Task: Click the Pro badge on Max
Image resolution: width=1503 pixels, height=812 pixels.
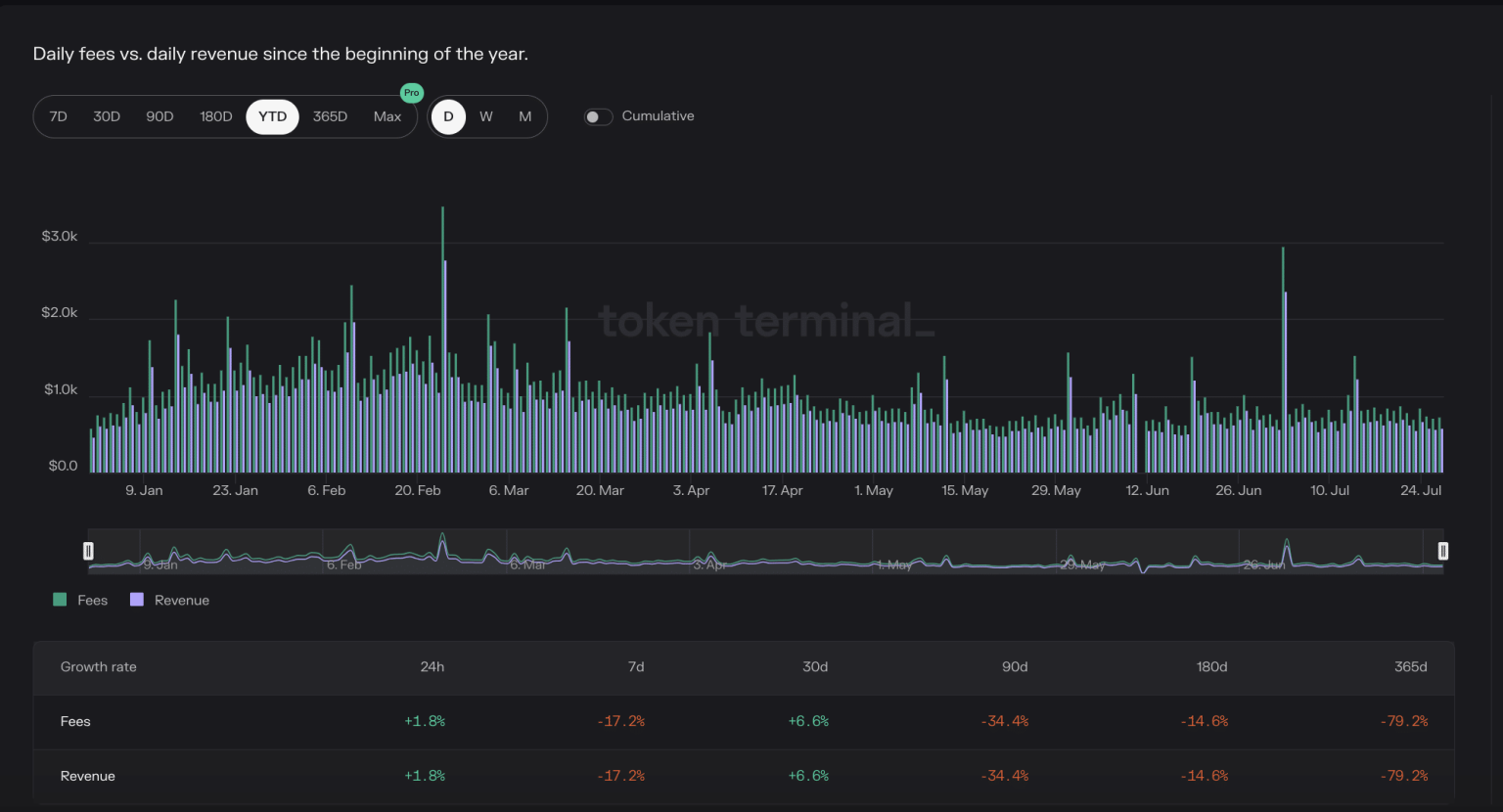Action: [x=412, y=93]
